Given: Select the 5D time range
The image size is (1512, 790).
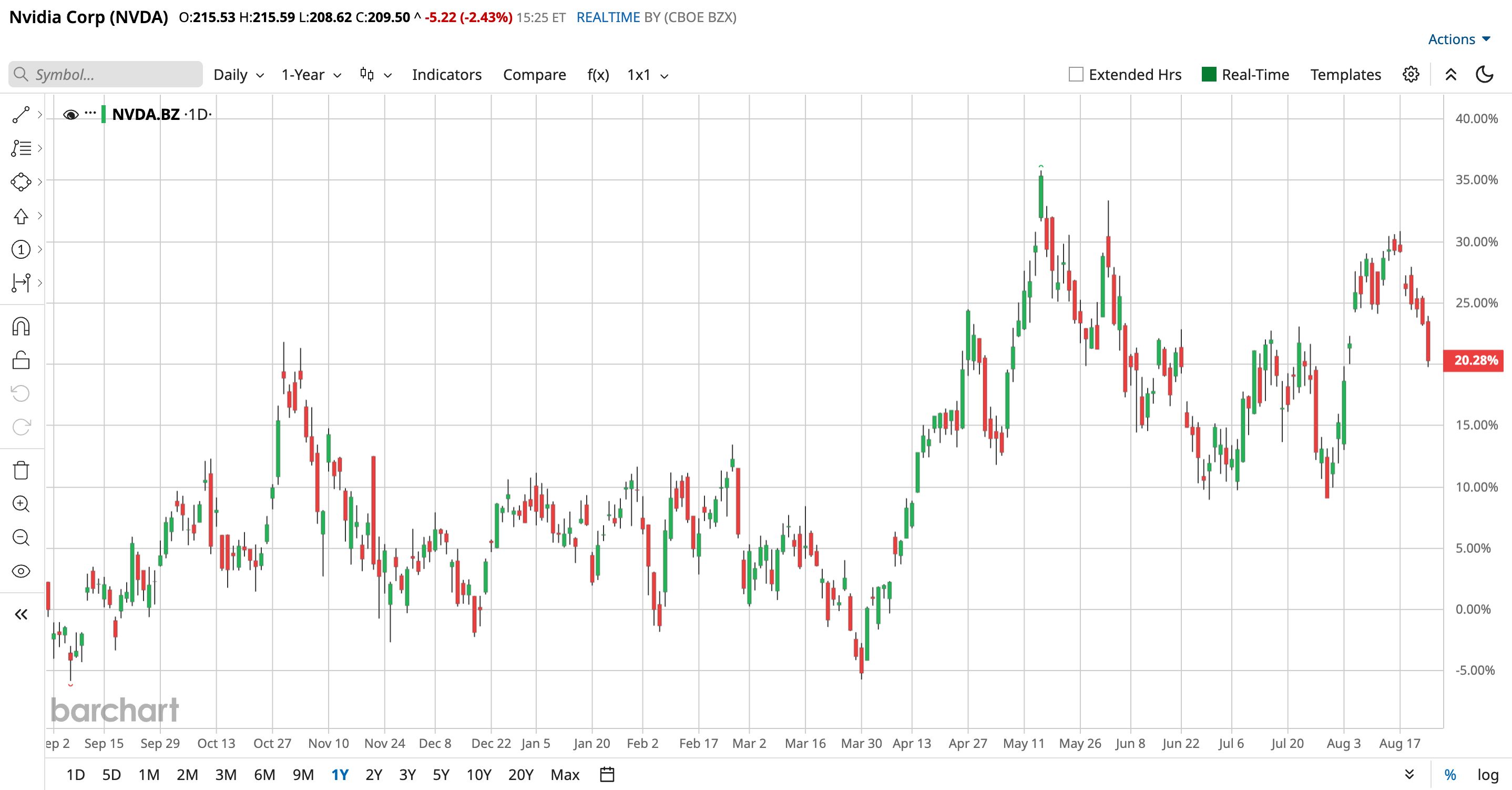Looking at the screenshot, I should pos(111,775).
